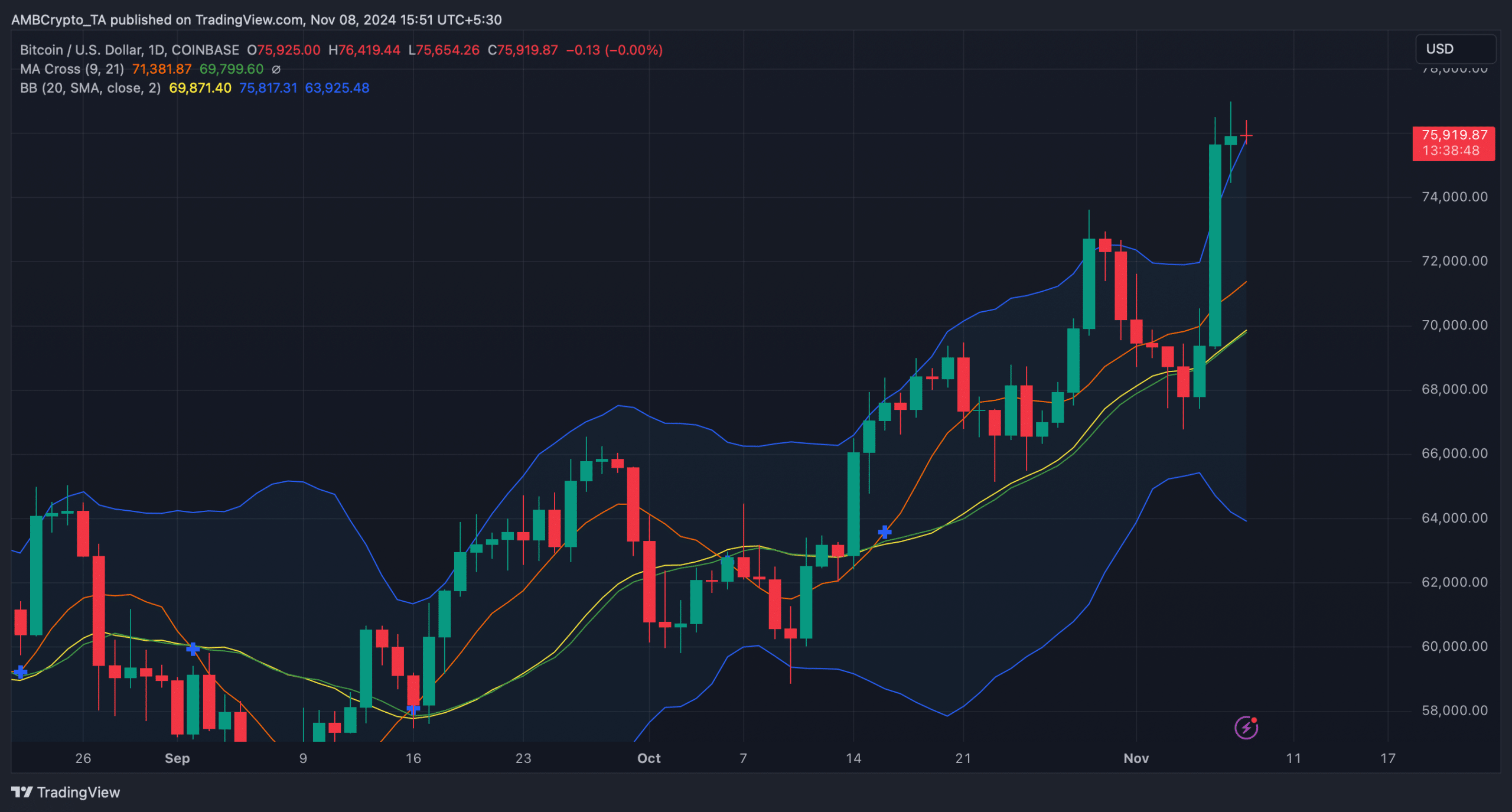Click the 21 date label on the time axis
The height and width of the screenshot is (812, 1512).
pos(963,759)
